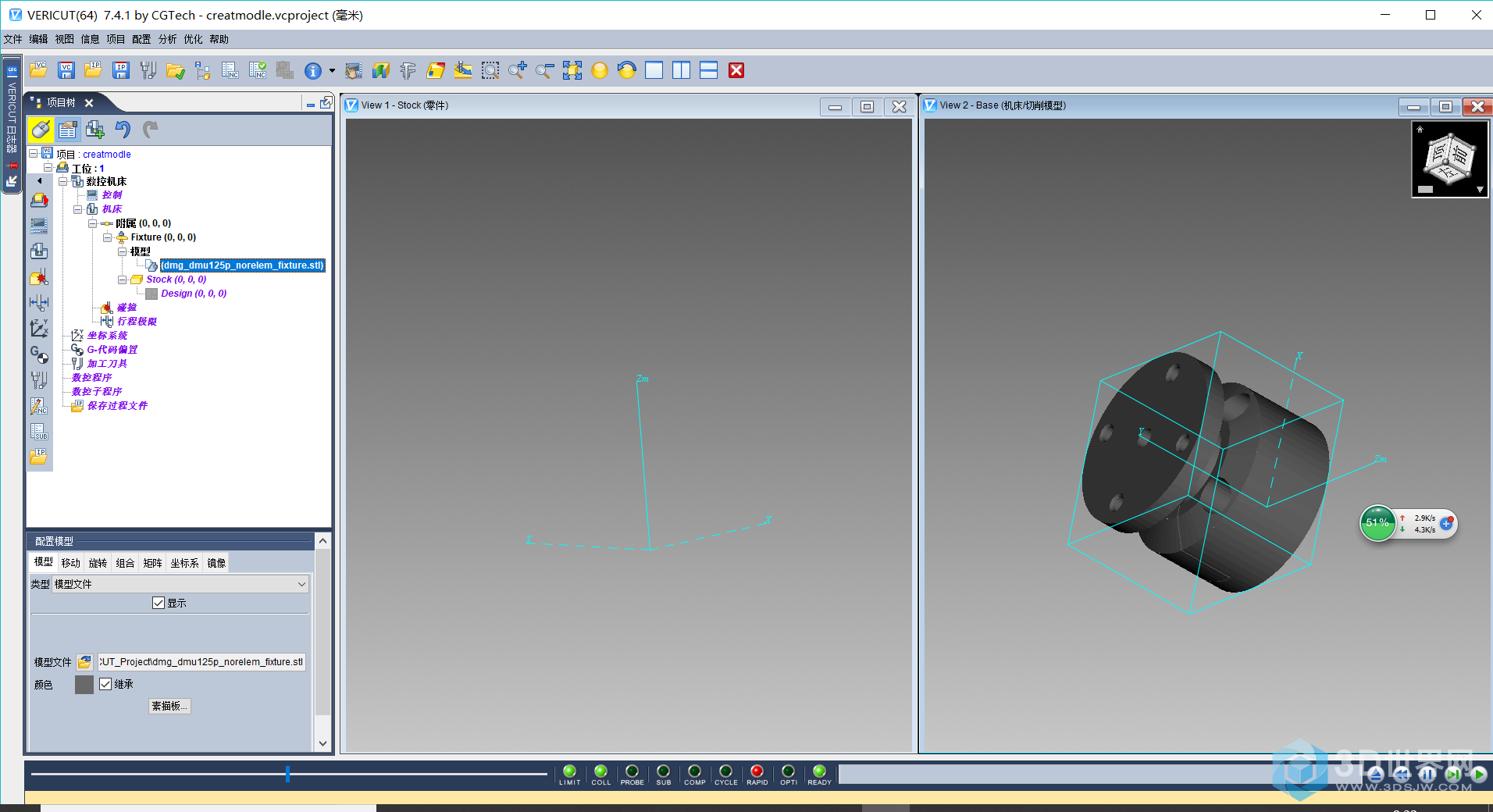Open the 分析 menu
The height and width of the screenshot is (812, 1493).
click(x=167, y=39)
